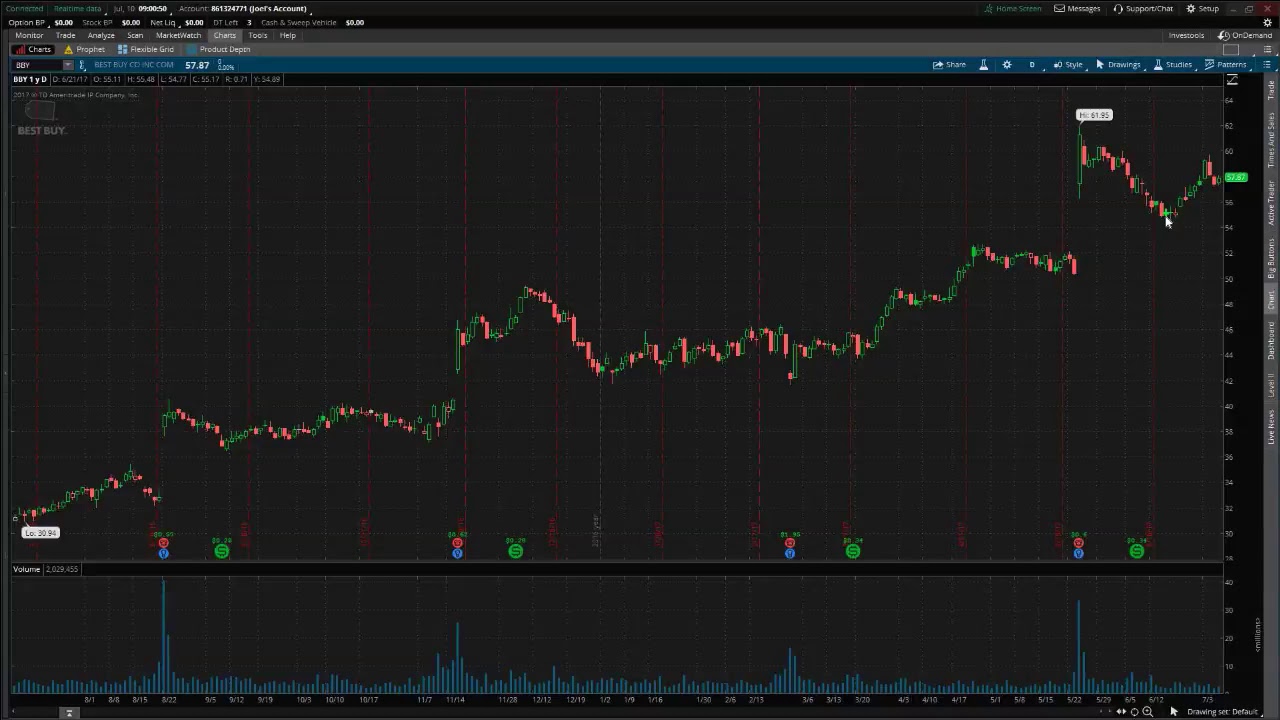The width and height of the screenshot is (1280, 720).
Task: Click the Realtime data status
Action: [x=77, y=8]
